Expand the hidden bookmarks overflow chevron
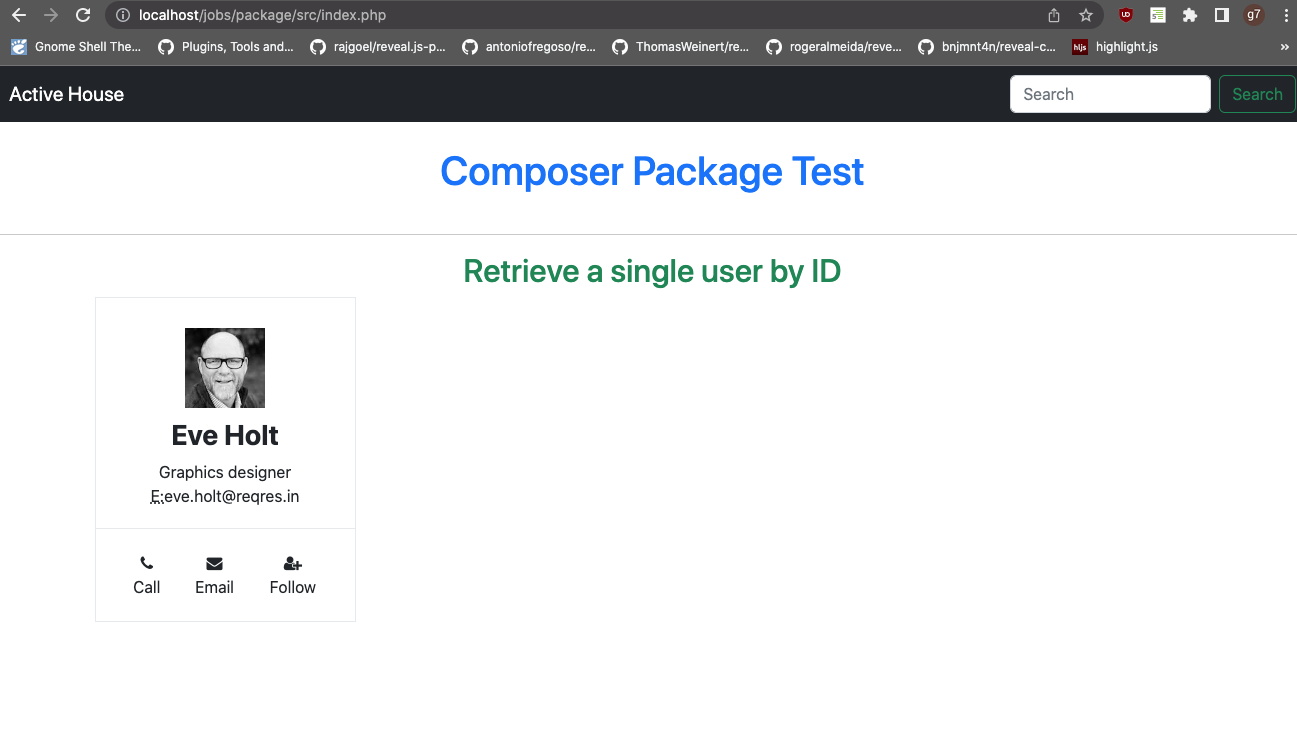This screenshot has height=729, width=1297. (x=1286, y=46)
